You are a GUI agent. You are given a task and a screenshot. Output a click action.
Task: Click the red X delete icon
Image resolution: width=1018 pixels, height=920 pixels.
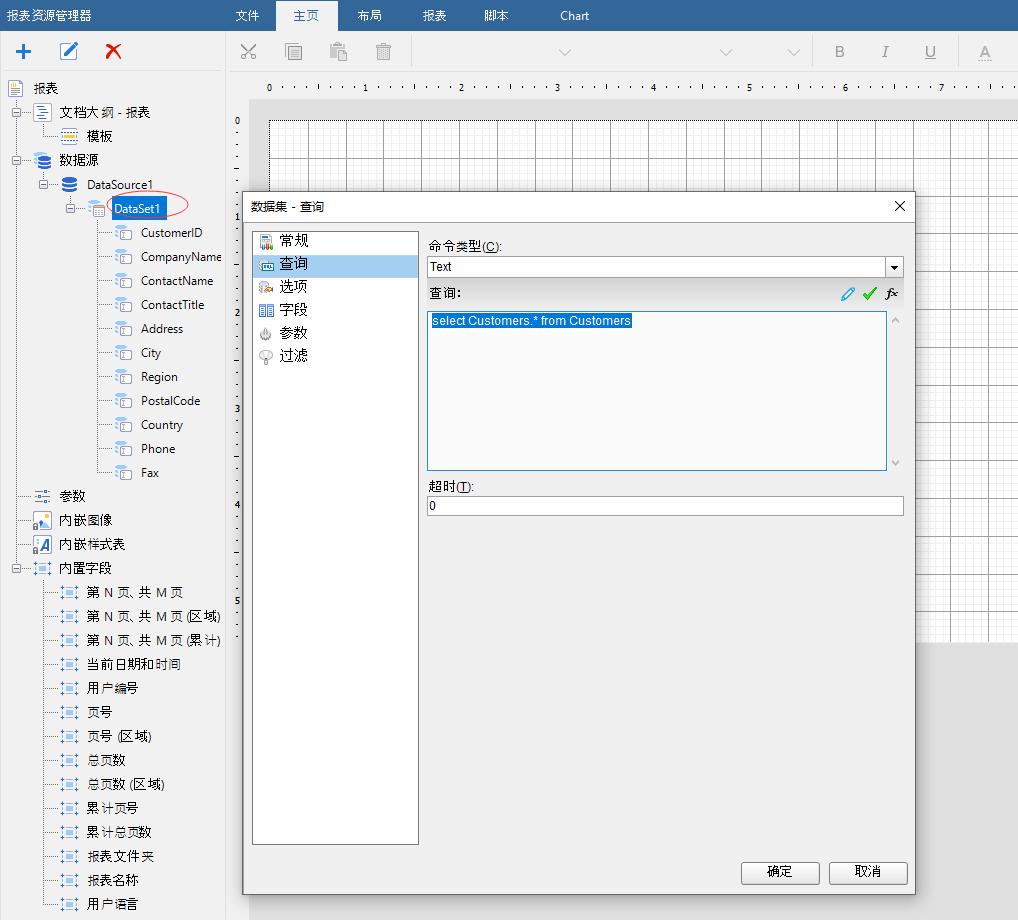point(114,51)
